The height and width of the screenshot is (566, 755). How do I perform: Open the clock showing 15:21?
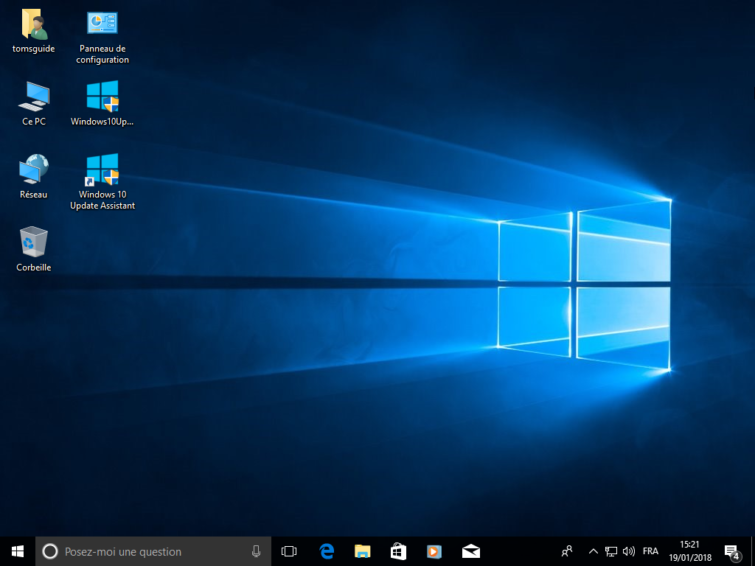tap(690, 551)
